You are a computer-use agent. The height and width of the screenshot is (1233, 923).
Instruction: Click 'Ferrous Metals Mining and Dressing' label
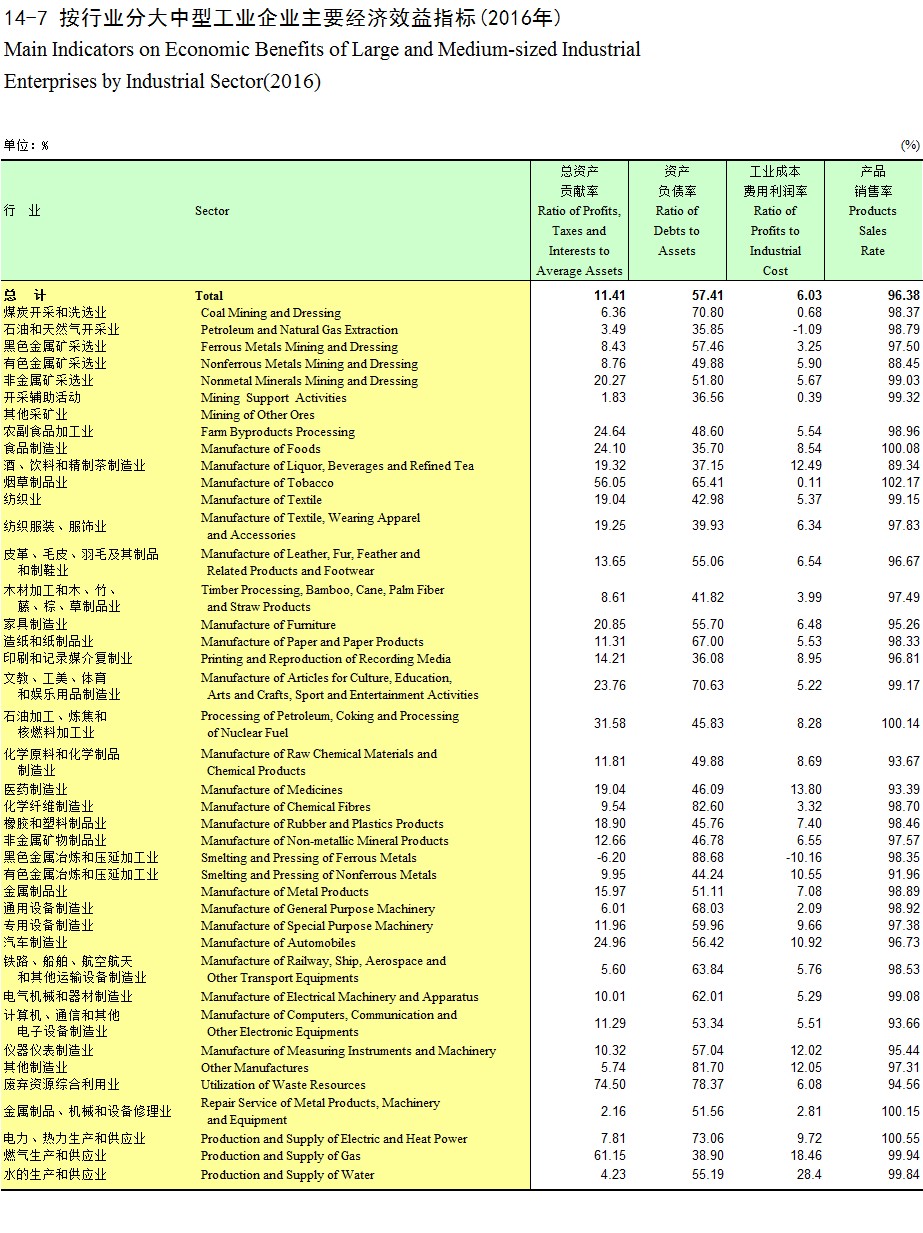(x=299, y=347)
